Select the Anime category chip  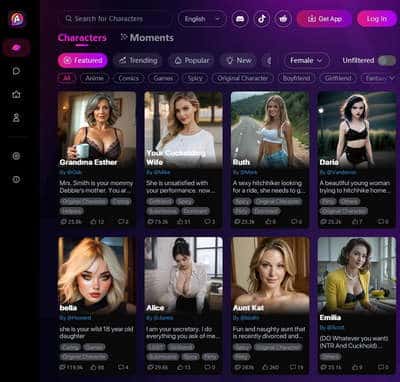[94, 78]
